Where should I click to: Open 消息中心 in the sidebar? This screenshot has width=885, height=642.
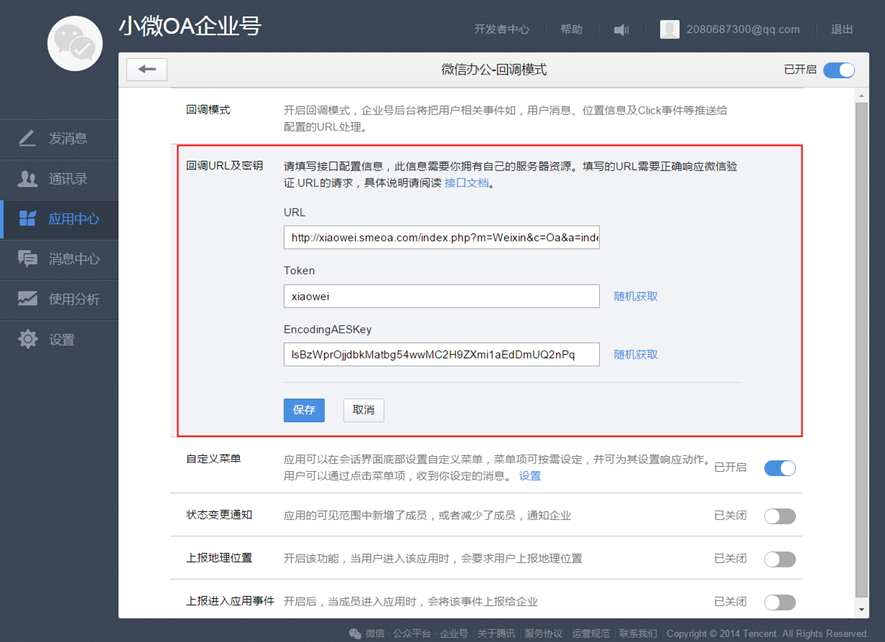coord(59,259)
